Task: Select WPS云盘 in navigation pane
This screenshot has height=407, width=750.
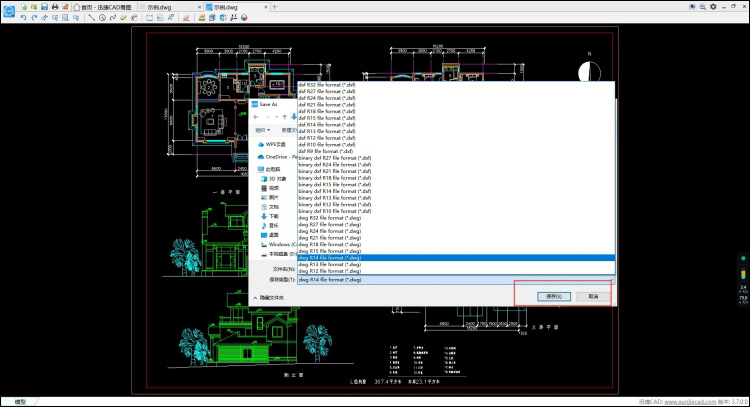Action: pyautogui.click(x=272, y=144)
